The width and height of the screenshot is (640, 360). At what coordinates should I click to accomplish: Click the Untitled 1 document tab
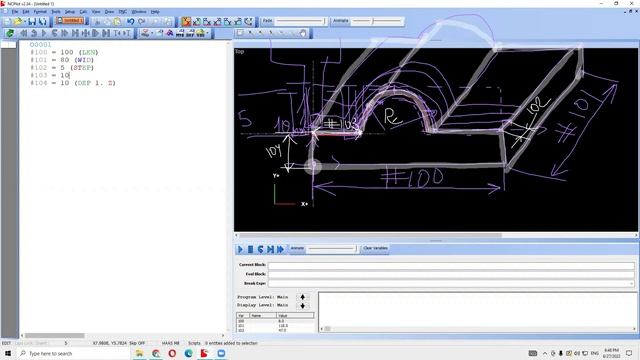tap(70, 20)
